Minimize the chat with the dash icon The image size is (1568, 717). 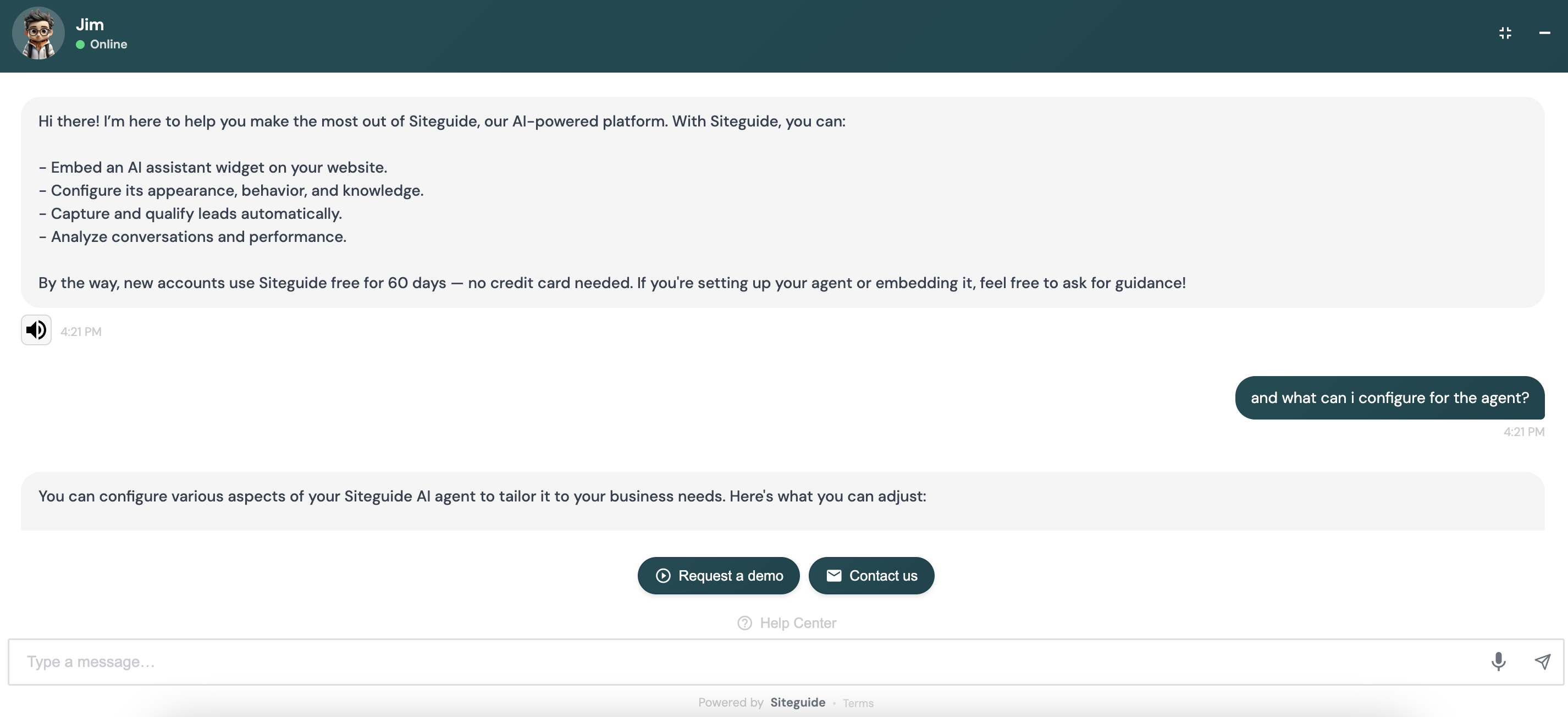point(1544,34)
